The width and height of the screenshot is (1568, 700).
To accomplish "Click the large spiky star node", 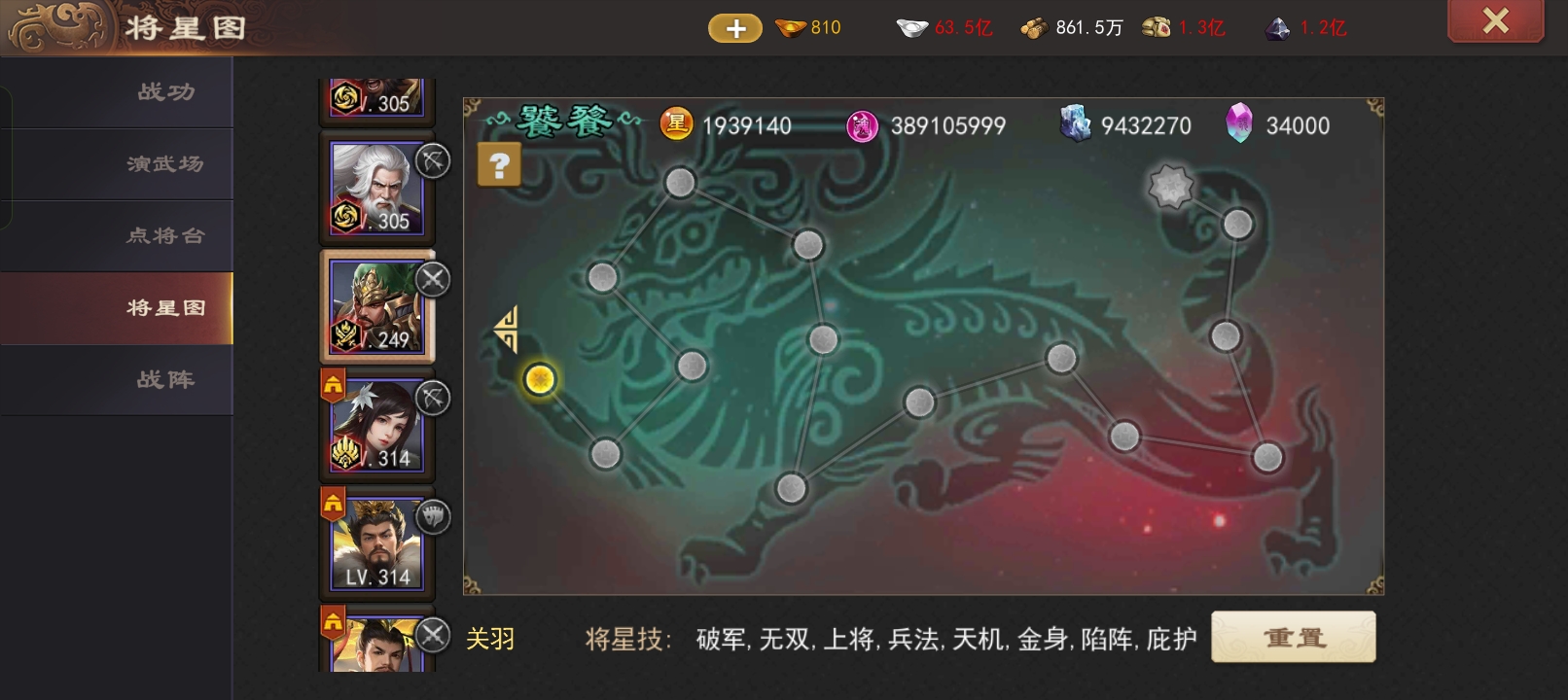I will pyautogui.click(x=1170, y=186).
